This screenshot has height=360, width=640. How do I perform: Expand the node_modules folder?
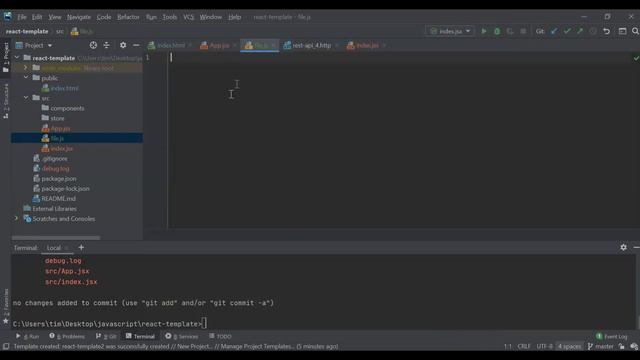tap(26, 68)
